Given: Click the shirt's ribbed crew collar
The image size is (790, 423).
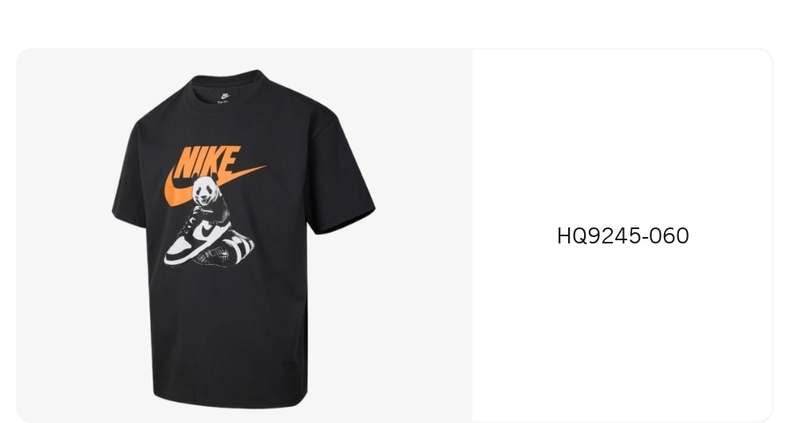Looking at the screenshot, I should pyautogui.click(x=225, y=86).
